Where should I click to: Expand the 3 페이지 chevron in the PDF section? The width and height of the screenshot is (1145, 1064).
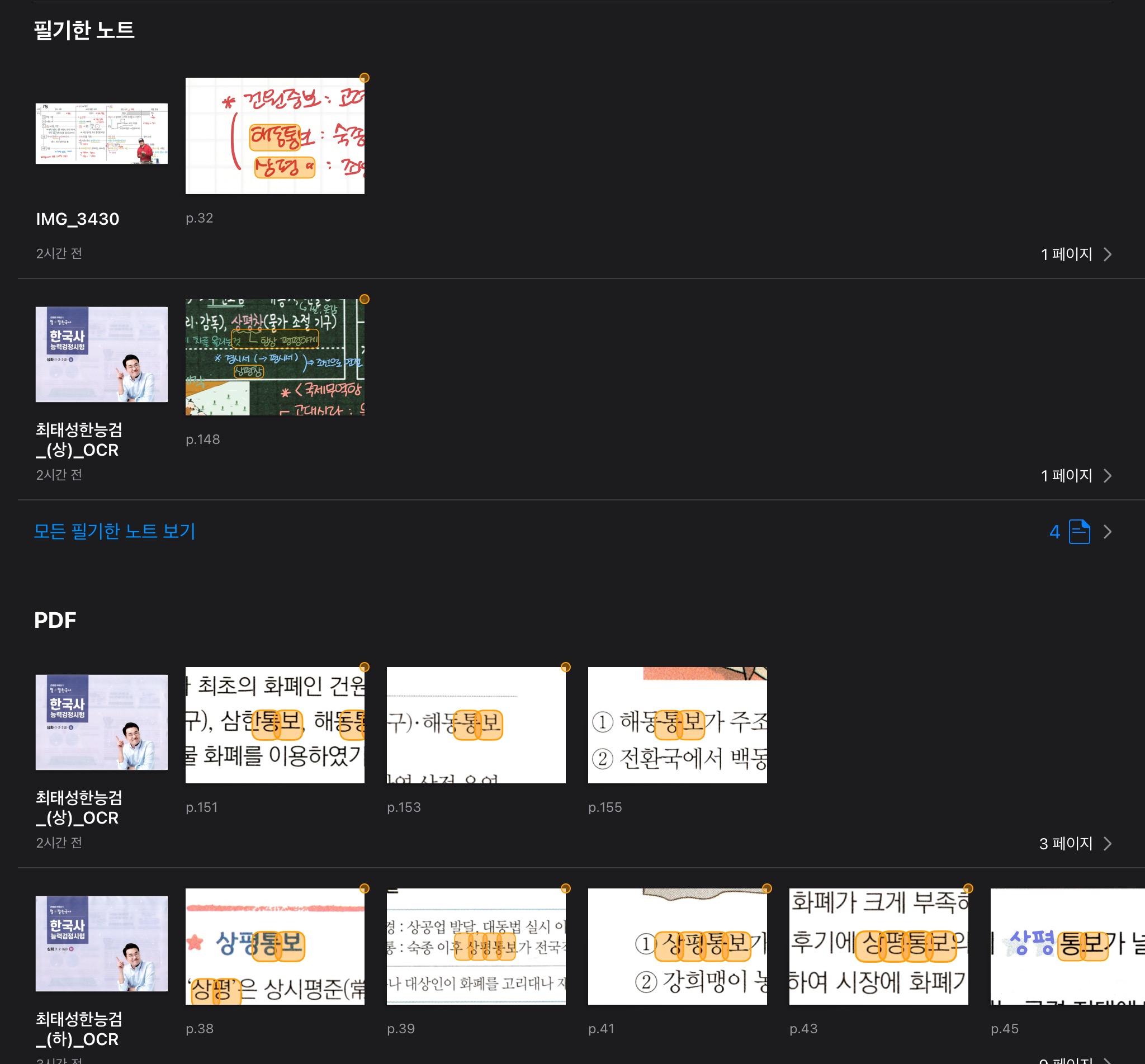1109,844
